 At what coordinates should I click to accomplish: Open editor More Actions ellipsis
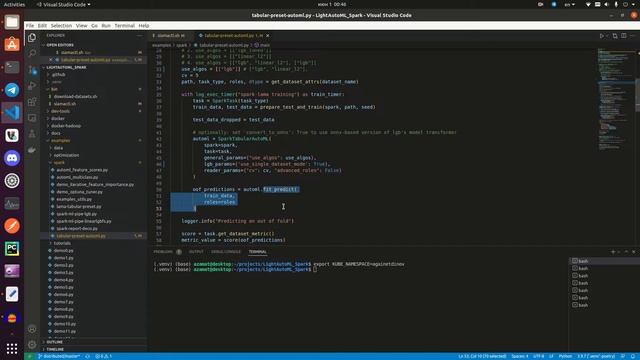pos(633,36)
